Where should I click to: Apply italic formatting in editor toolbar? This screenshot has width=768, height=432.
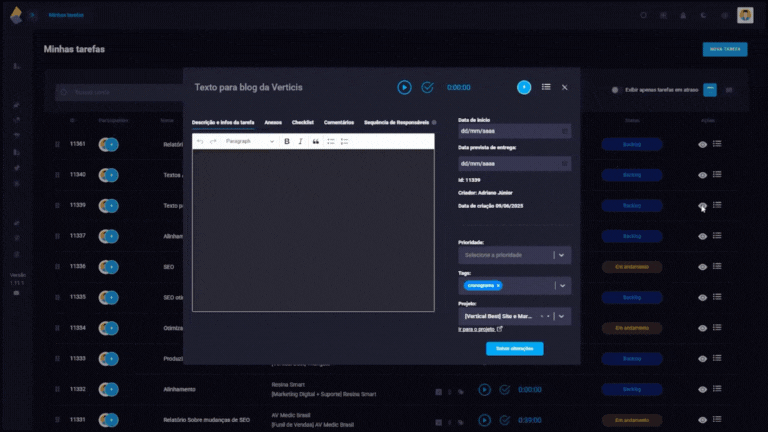pos(300,142)
